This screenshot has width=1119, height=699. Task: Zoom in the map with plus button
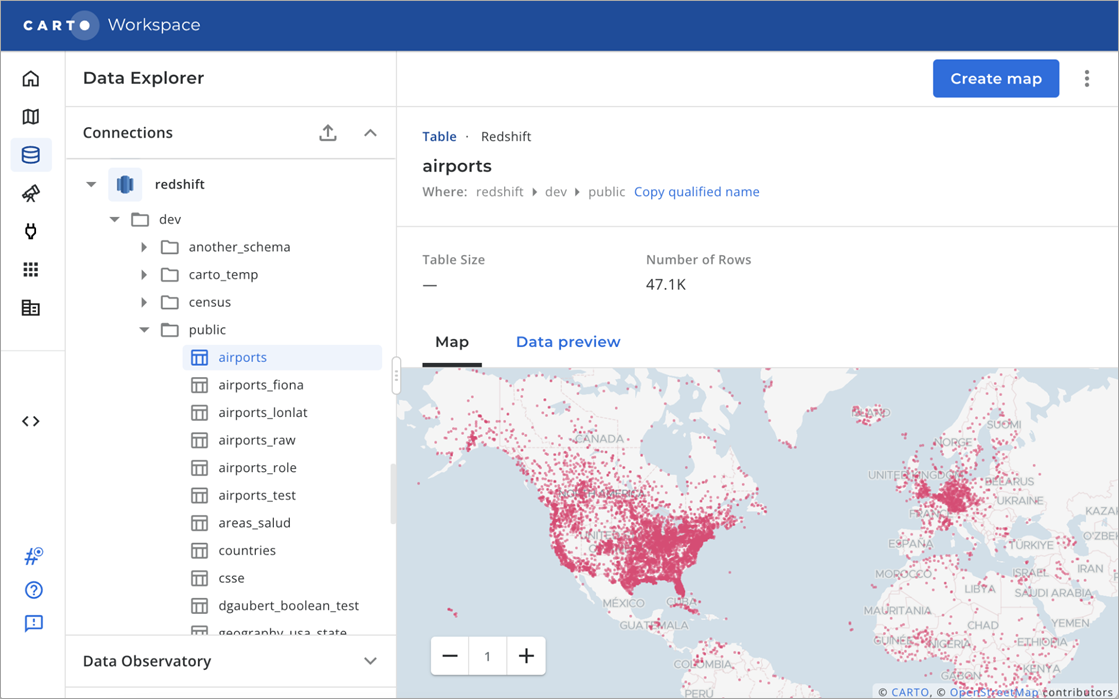pyautogui.click(x=526, y=655)
